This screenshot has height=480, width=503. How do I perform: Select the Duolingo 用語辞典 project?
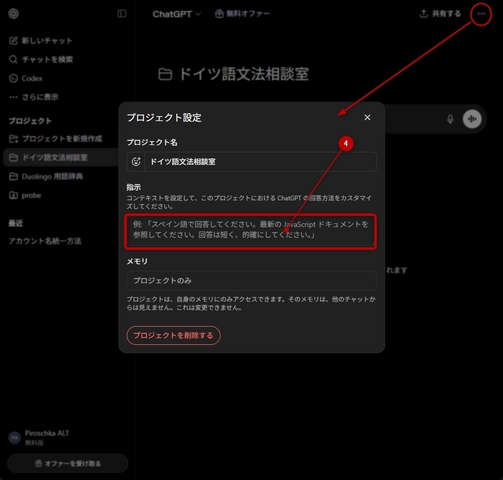(x=46, y=176)
